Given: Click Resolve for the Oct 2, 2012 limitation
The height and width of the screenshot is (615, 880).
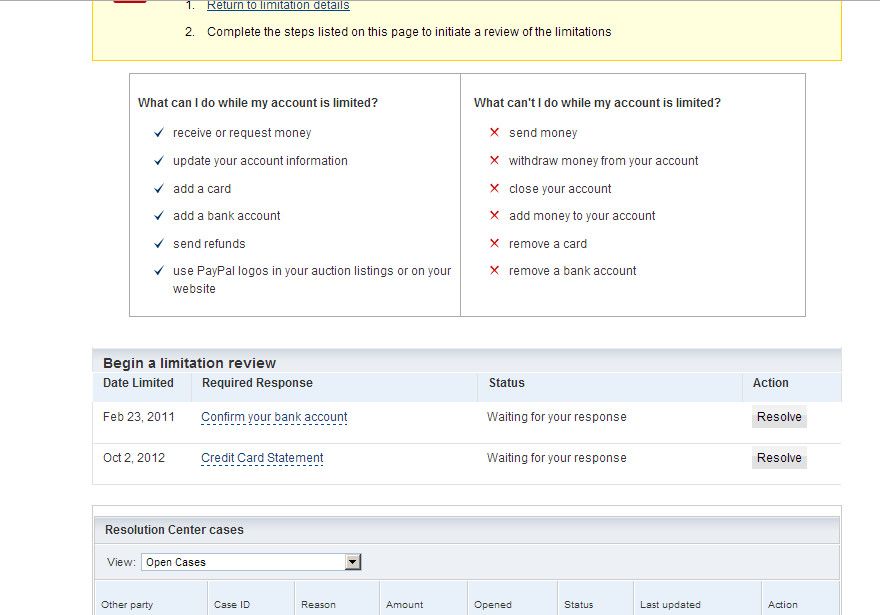Looking at the screenshot, I should tap(779, 458).
